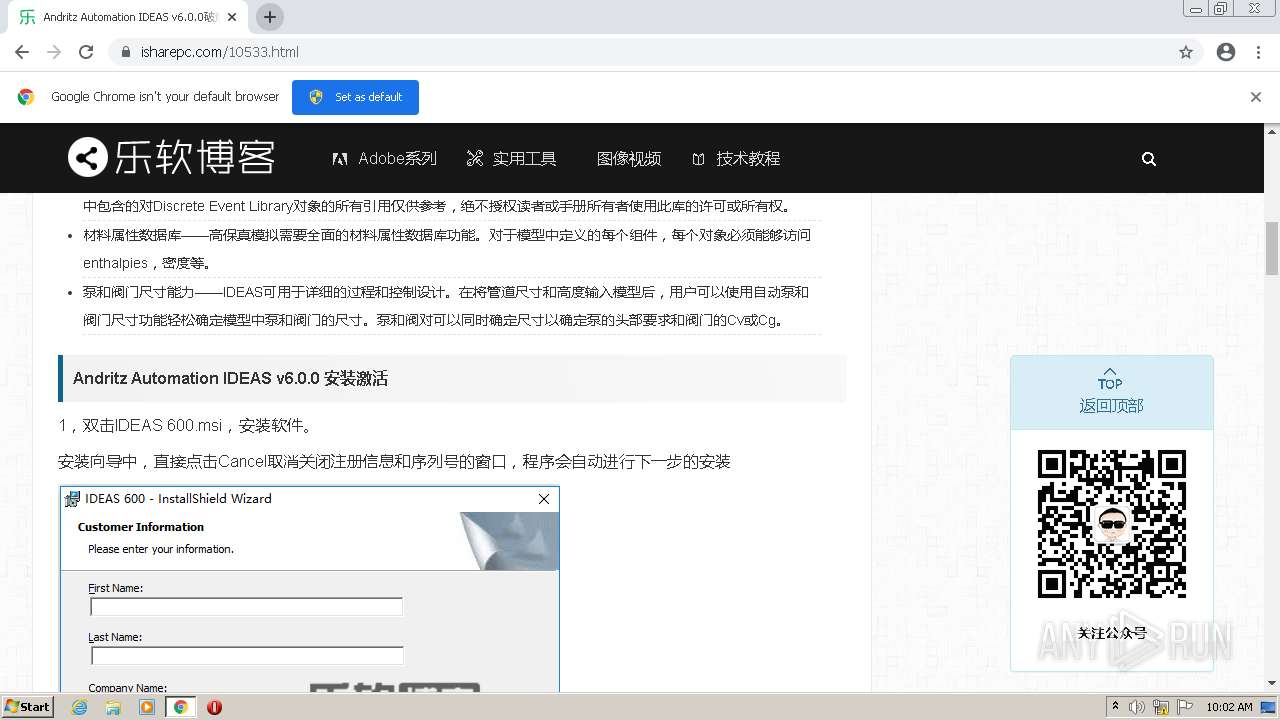This screenshot has width=1280, height=720.
Task: Click the InstallShield Wizard screenshot image
Action: [309, 589]
